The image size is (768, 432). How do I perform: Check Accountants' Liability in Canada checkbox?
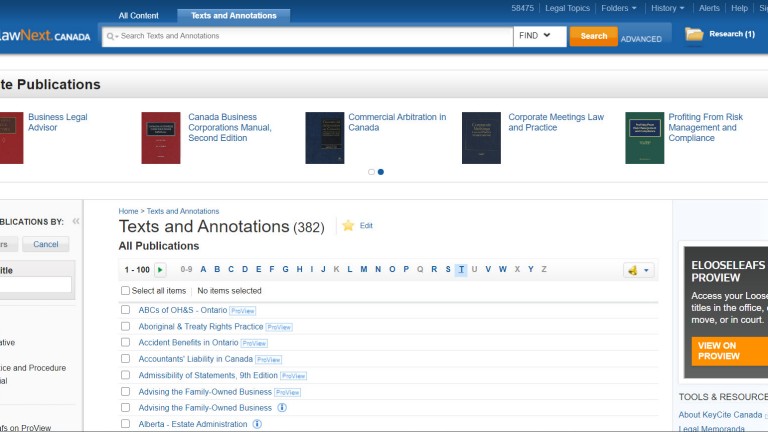(125, 359)
